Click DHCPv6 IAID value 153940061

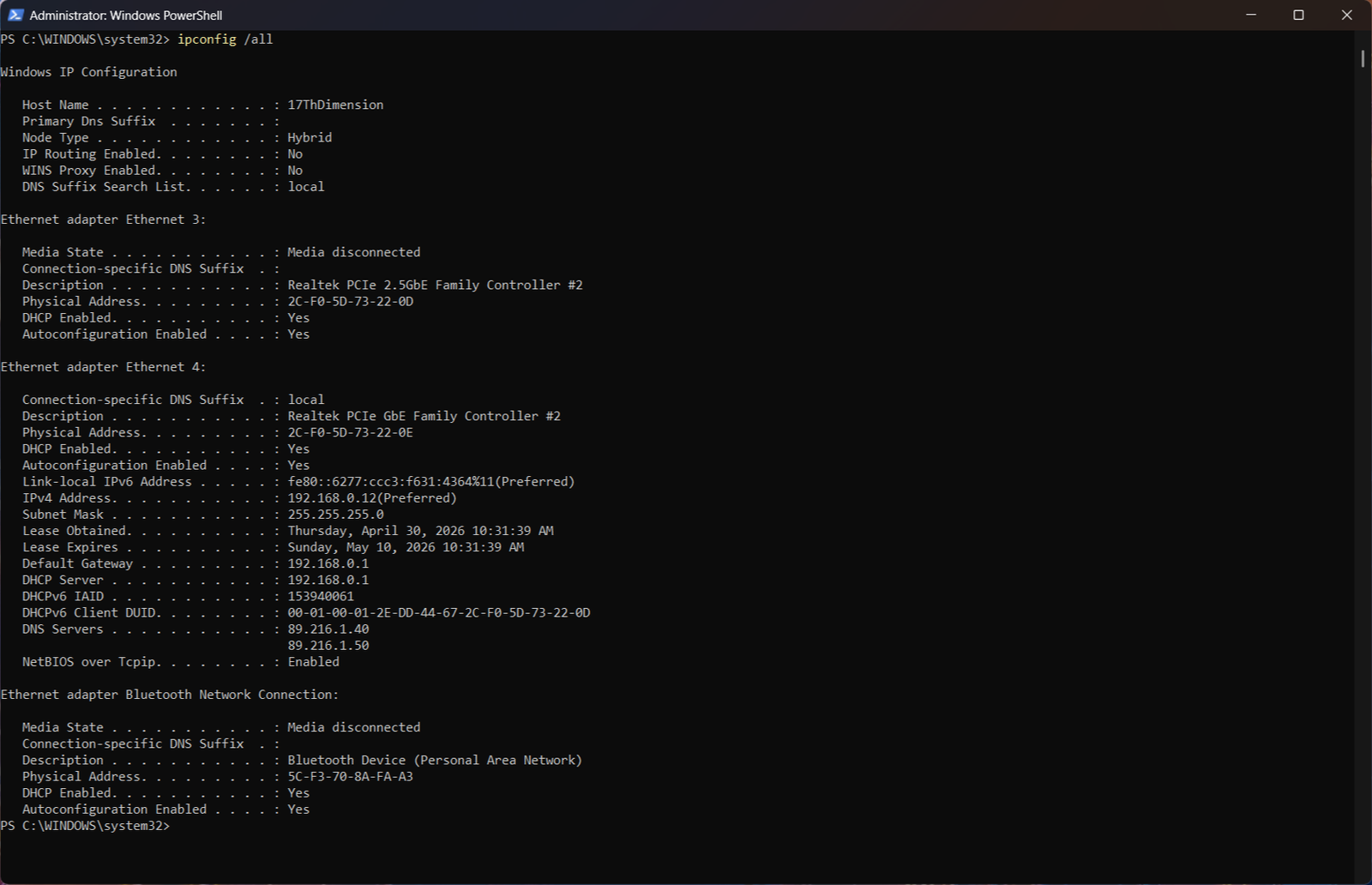click(321, 596)
